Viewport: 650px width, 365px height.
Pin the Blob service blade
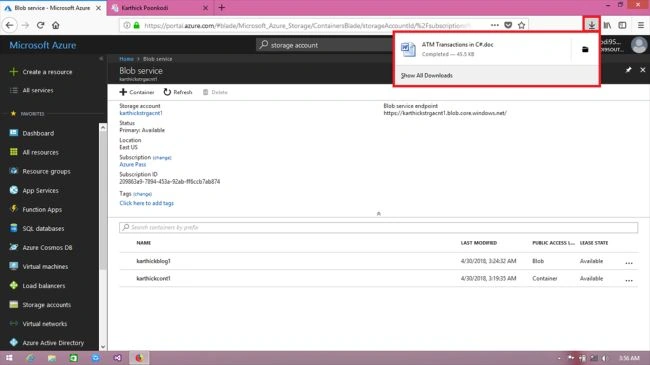[628, 70]
